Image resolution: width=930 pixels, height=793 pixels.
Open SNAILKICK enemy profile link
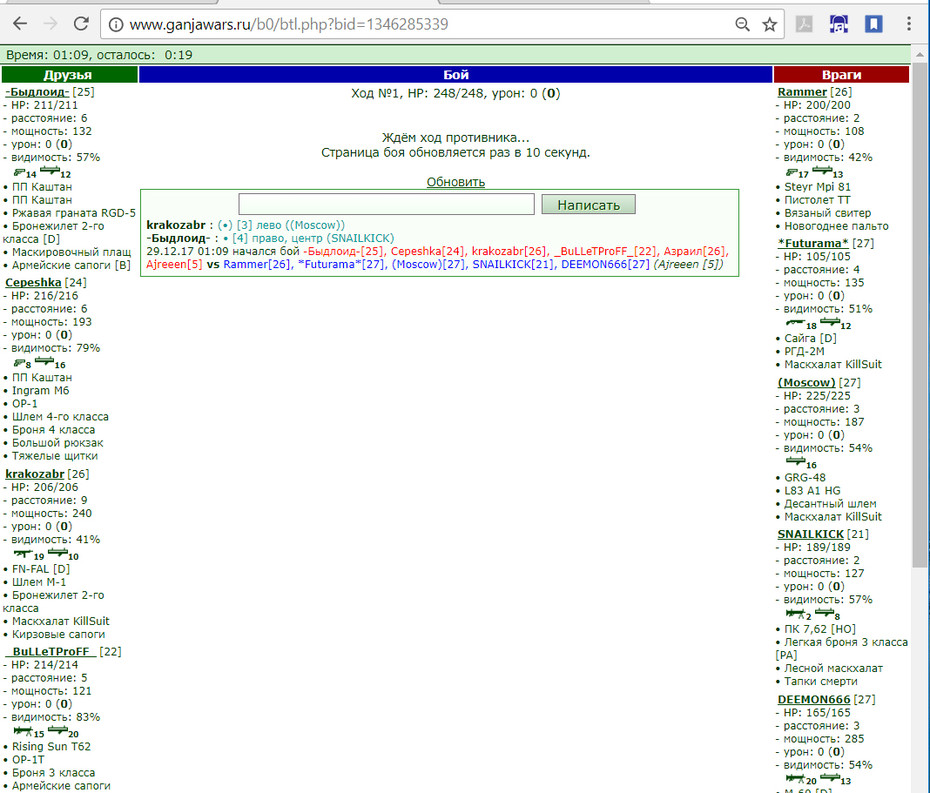[810, 534]
